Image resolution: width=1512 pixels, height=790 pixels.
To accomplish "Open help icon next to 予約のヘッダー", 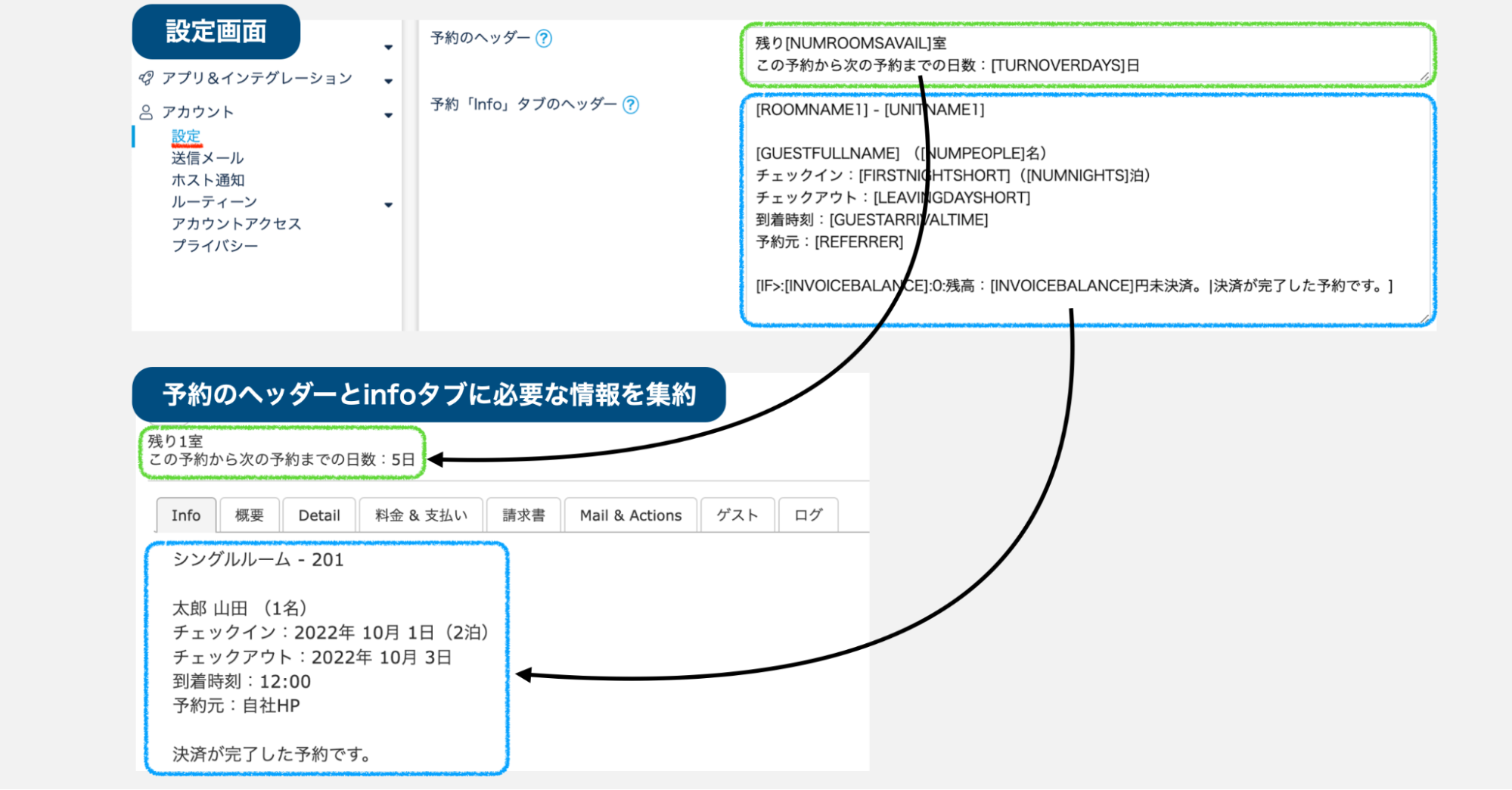I will [x=544, y=38].
